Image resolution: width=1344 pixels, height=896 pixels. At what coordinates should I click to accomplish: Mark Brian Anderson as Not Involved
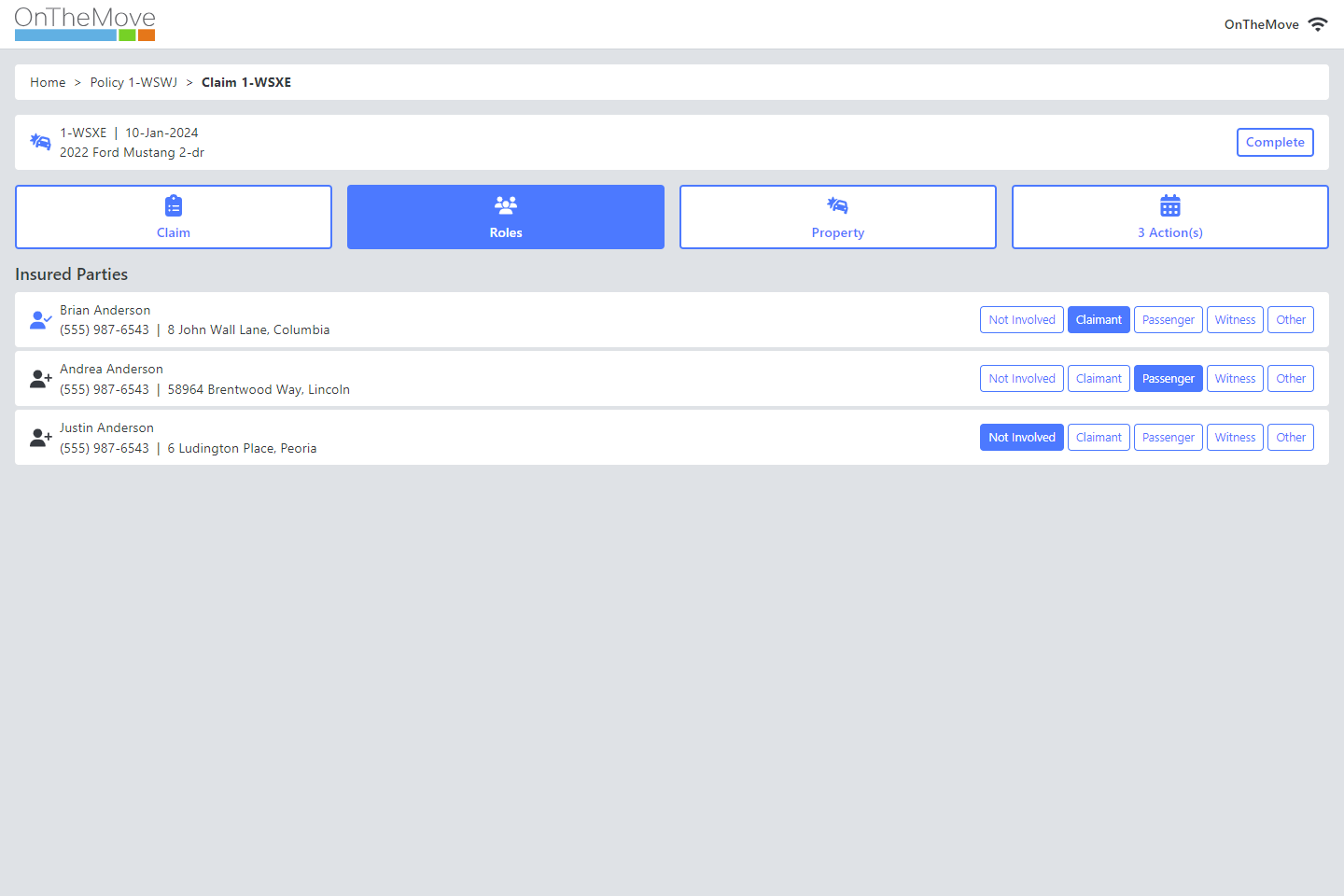click(x=1021, y=319)
